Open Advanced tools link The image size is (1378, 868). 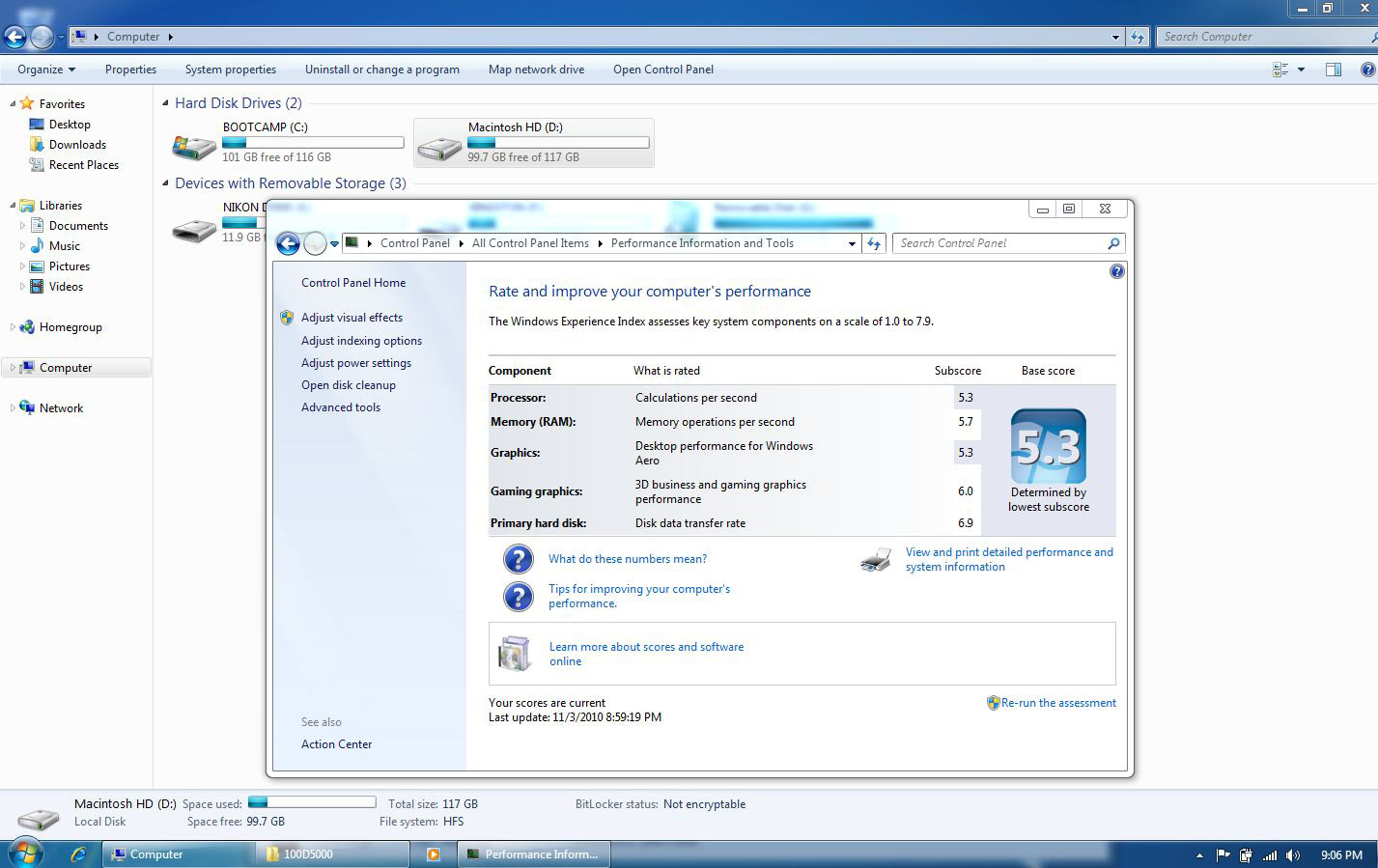341,407
